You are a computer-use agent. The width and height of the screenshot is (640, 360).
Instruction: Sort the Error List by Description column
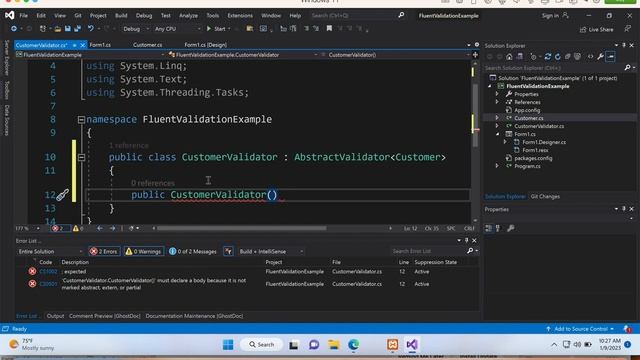(75, 262)
